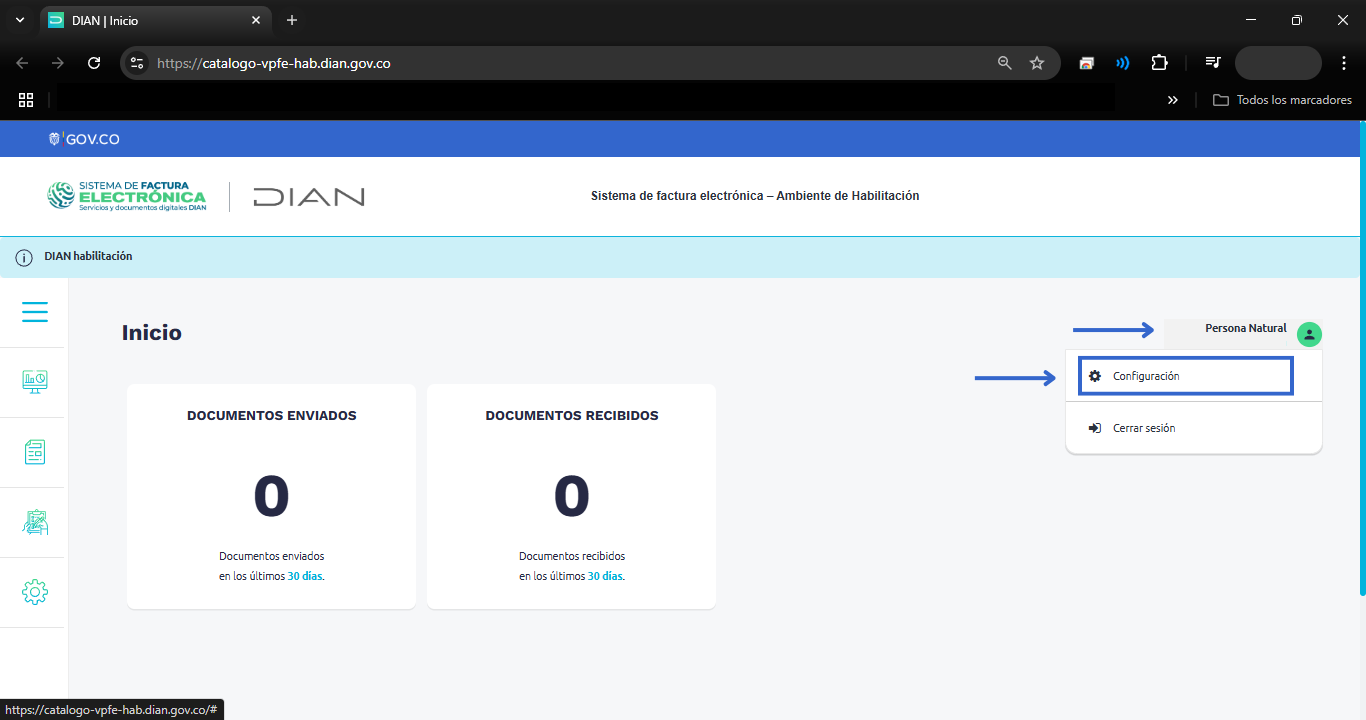Click the clipboard signing icon in the sidebar
Screen dimensions: 1366x720
pyautogui.click(x=35, y=522)
